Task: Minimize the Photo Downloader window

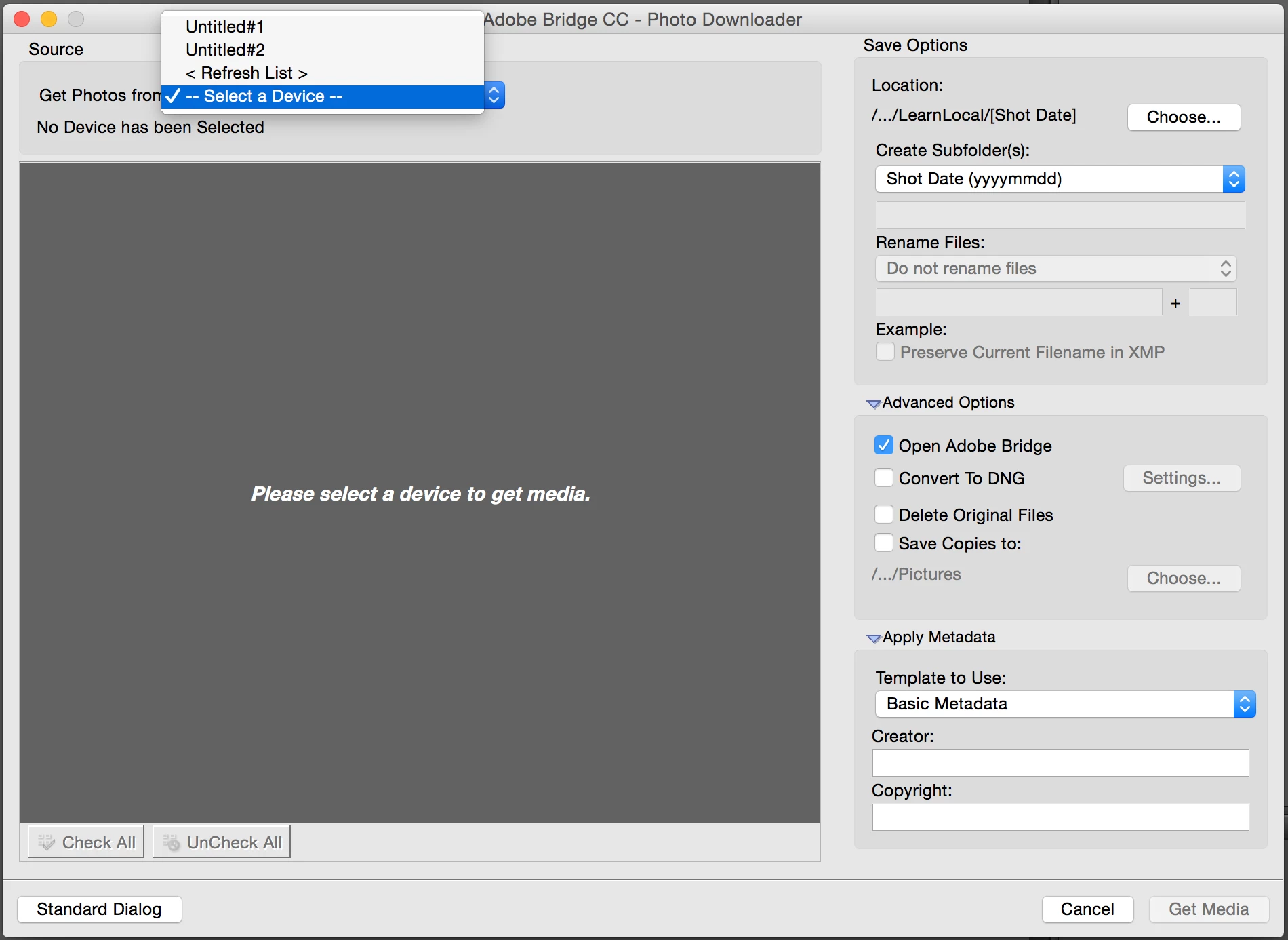Action: (x=49, y=19)
